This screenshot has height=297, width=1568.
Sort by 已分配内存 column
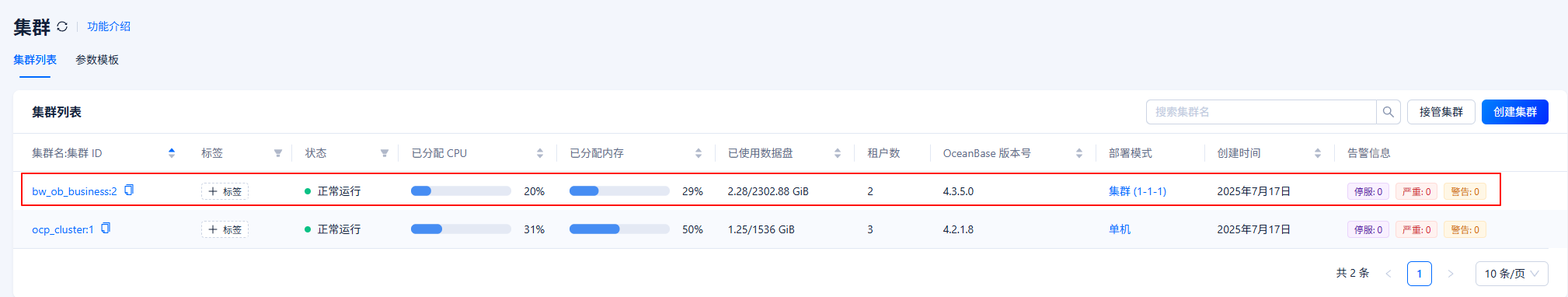click(x=699, y=153)
